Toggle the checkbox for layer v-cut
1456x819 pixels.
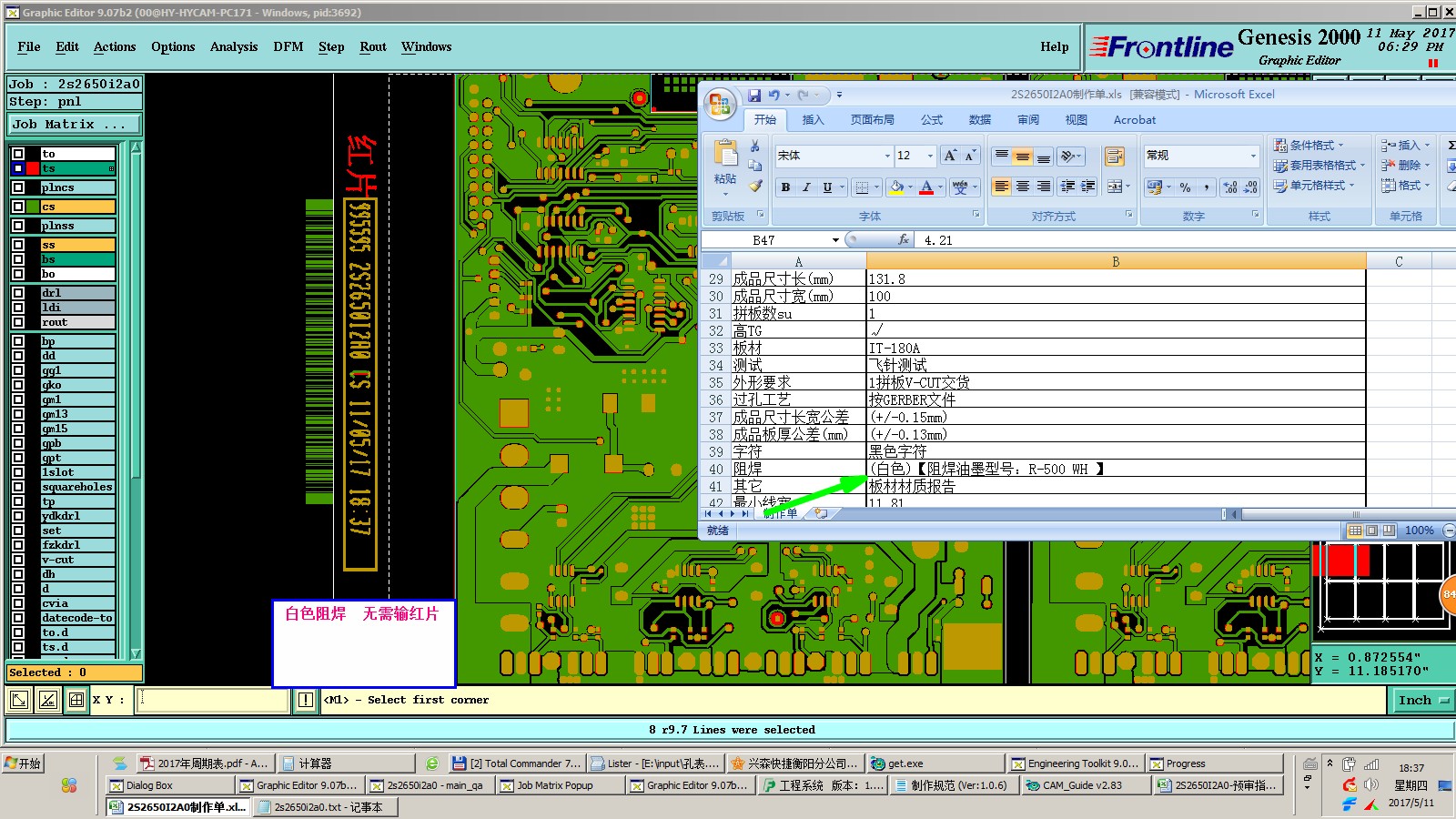point(18,560)
